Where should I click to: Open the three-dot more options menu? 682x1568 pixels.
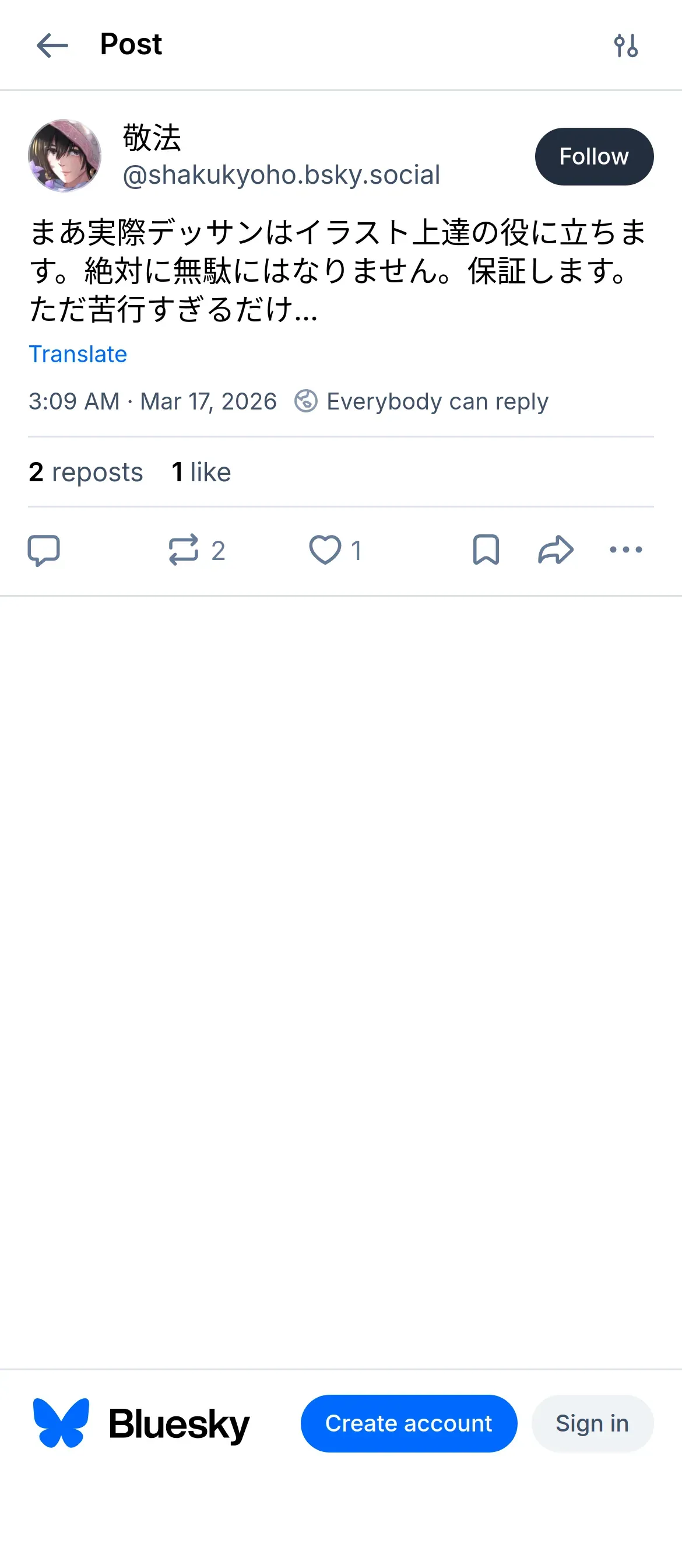point(625,550)
